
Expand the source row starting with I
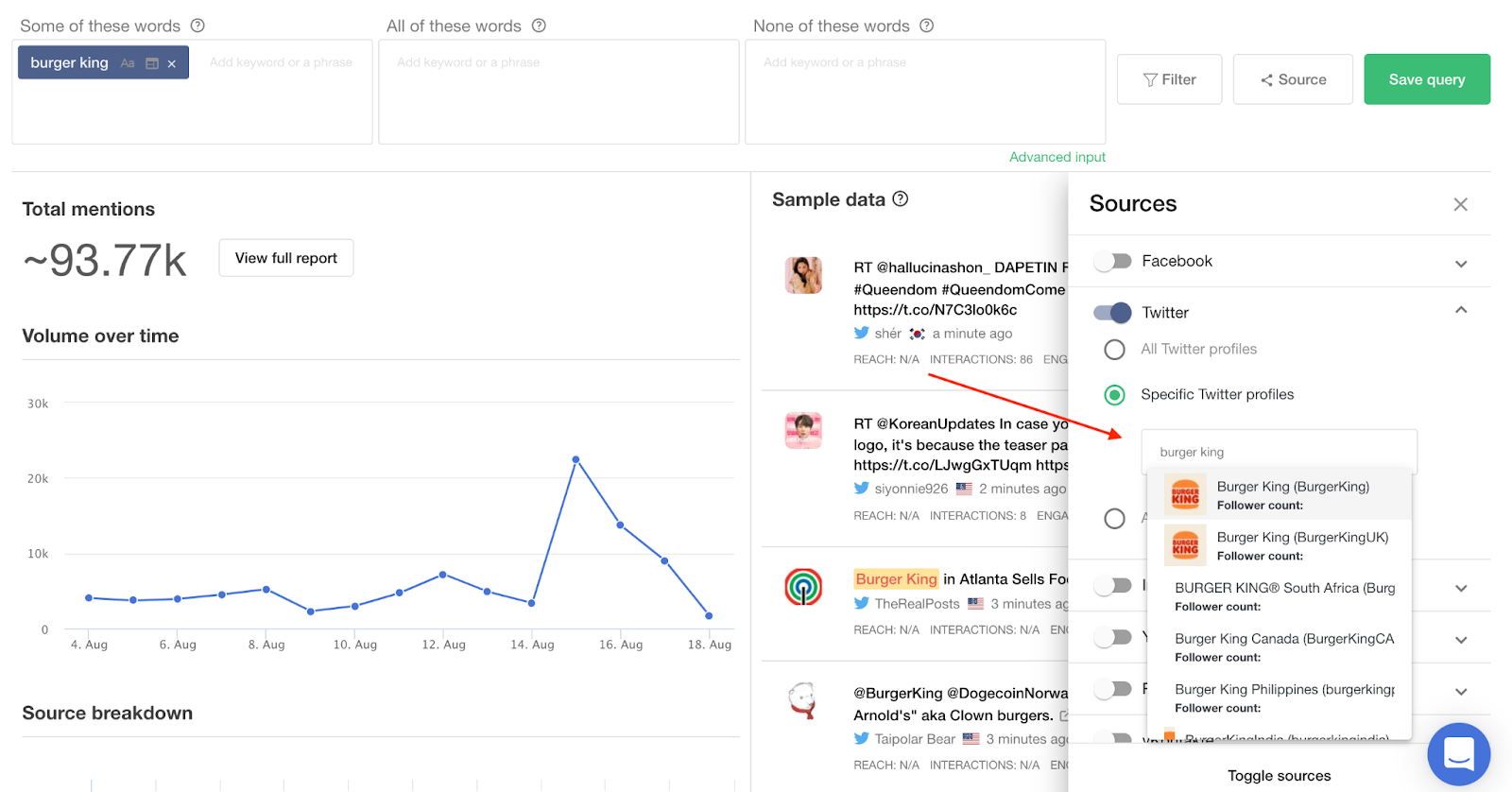pos(1461,588)
